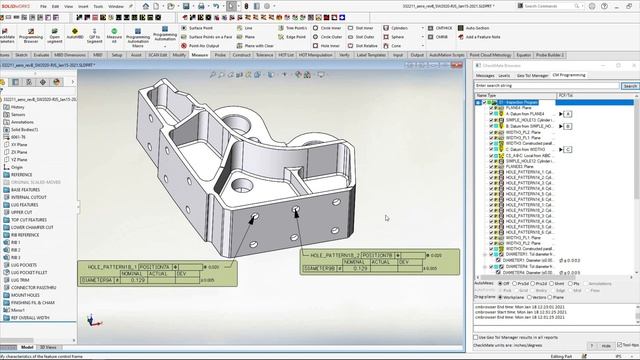Select the Cone measure tool
Screen dimensions: 640x360
[x=392, y=46]
